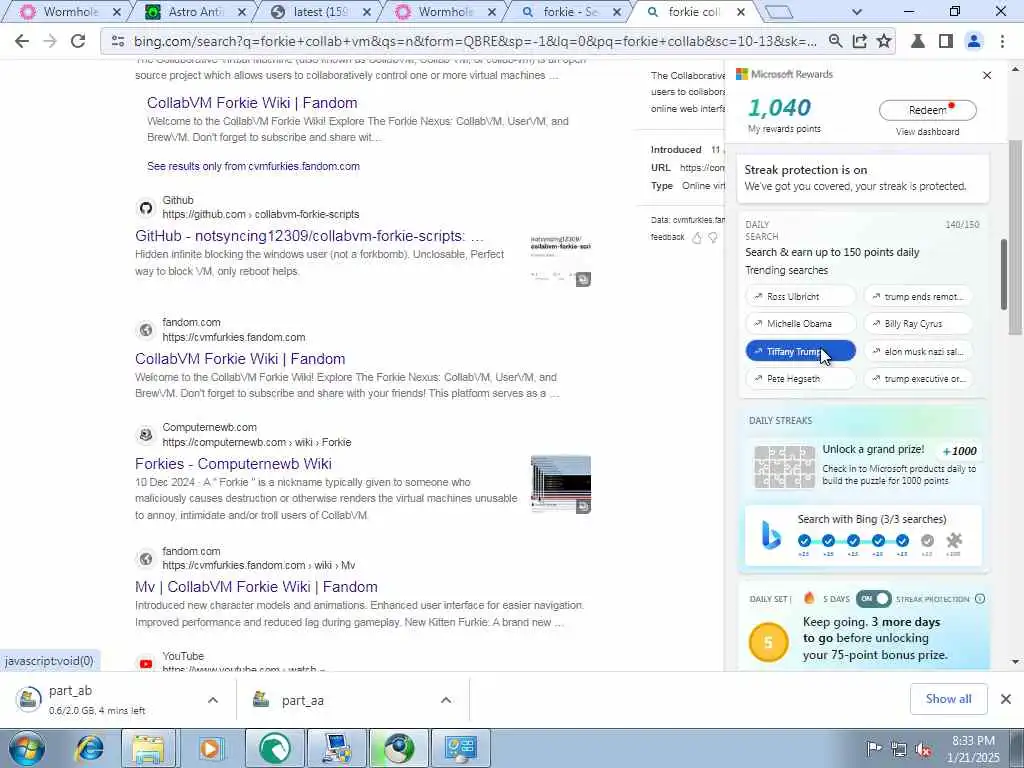
Task: Switch to the latest (159 tab
Action: (x=320, y=12)
